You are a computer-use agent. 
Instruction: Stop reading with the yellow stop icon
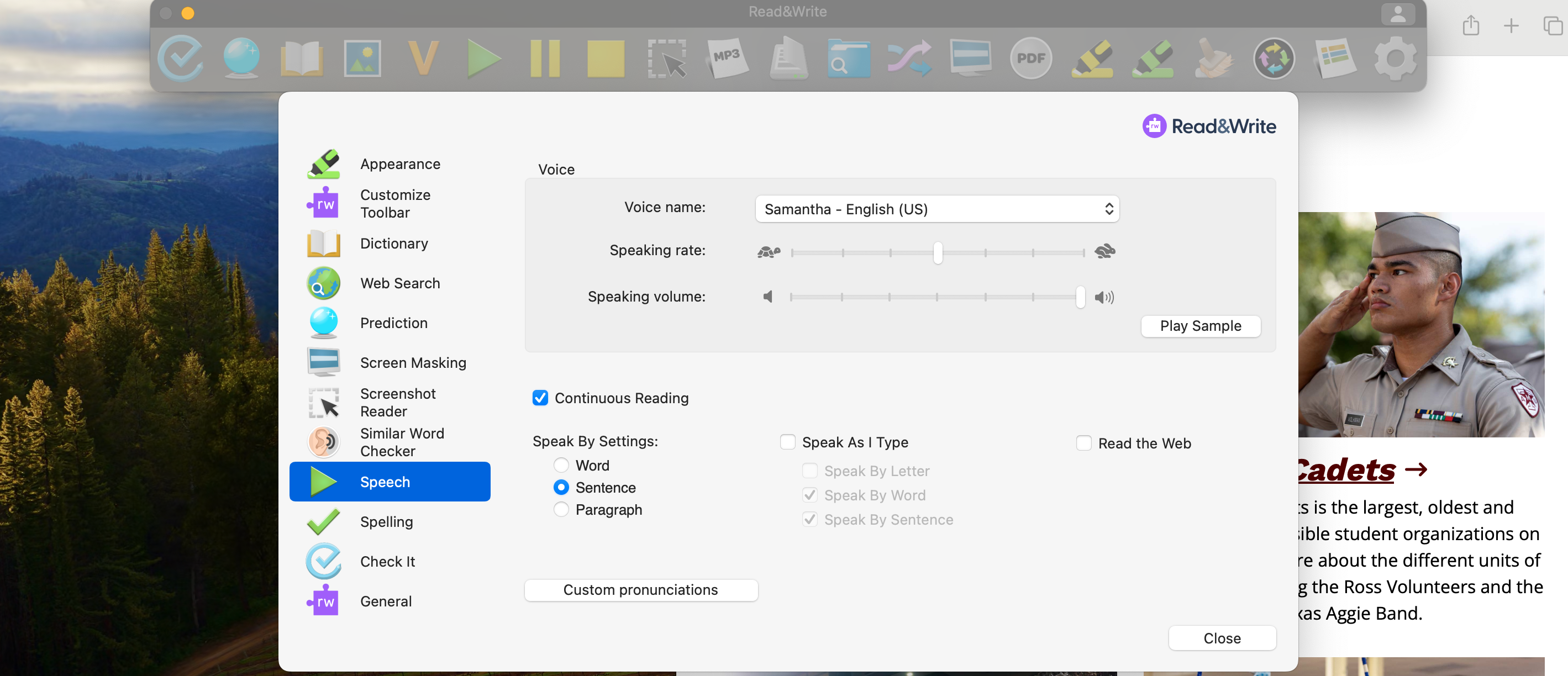point(606,58)
